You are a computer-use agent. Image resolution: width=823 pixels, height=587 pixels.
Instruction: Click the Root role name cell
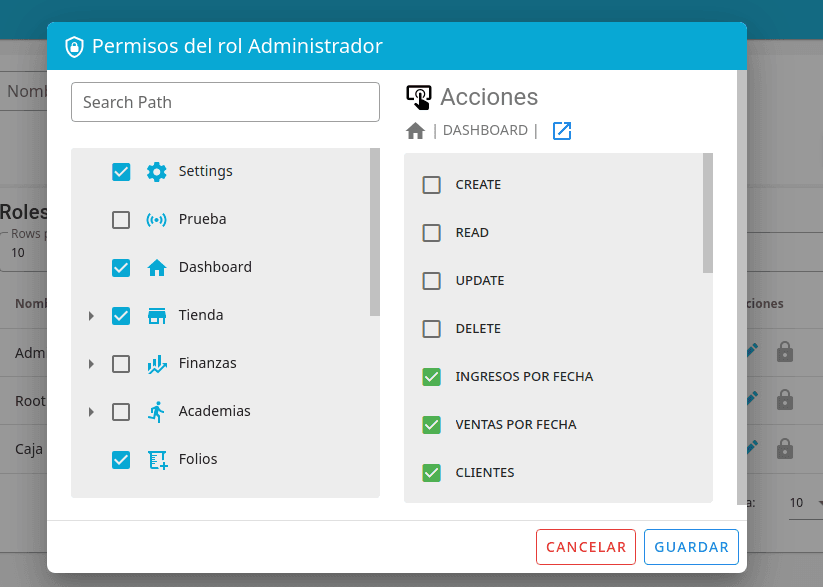point(30,401)
